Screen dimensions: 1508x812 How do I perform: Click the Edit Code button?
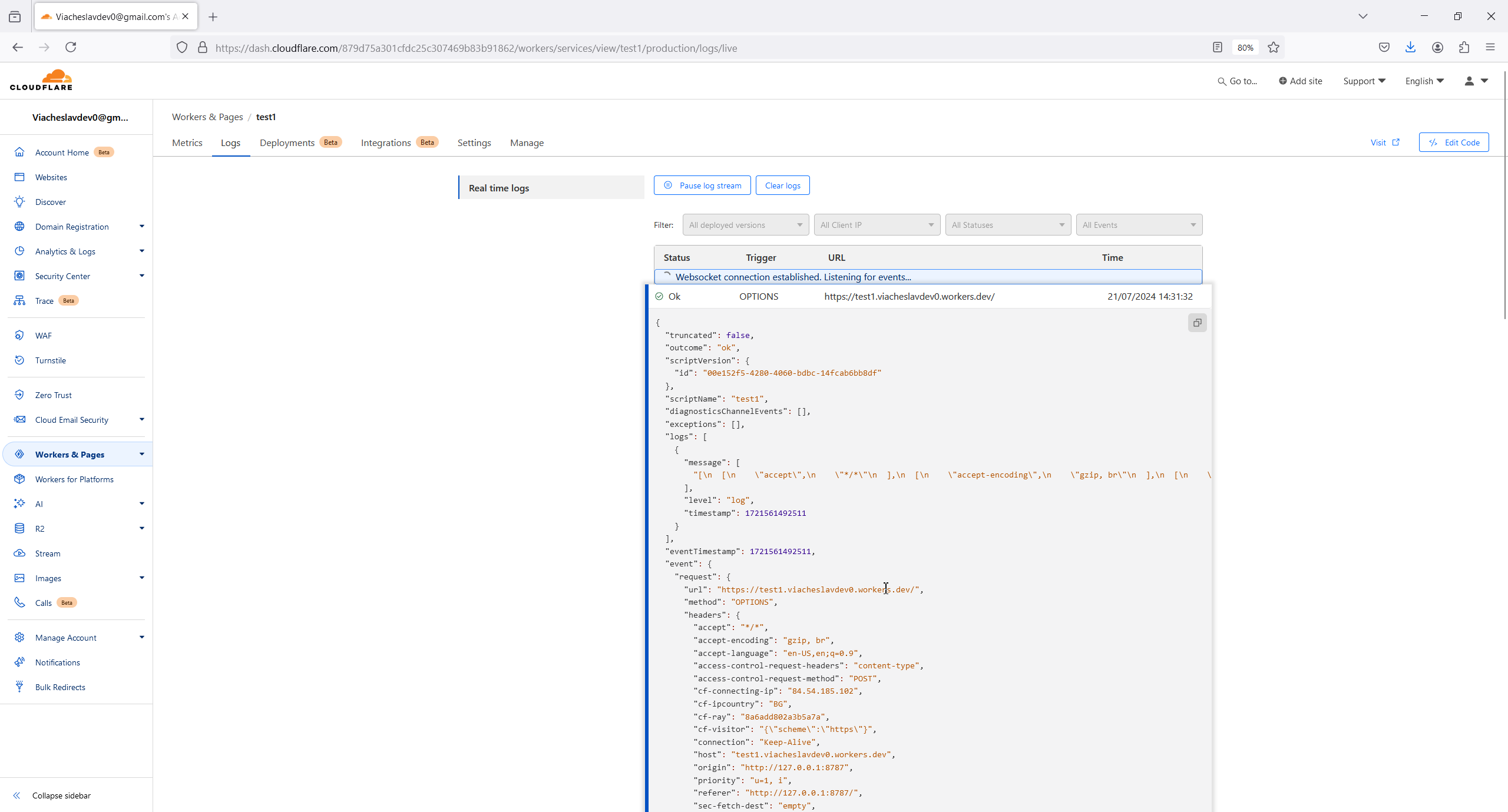pos(1453,142)
